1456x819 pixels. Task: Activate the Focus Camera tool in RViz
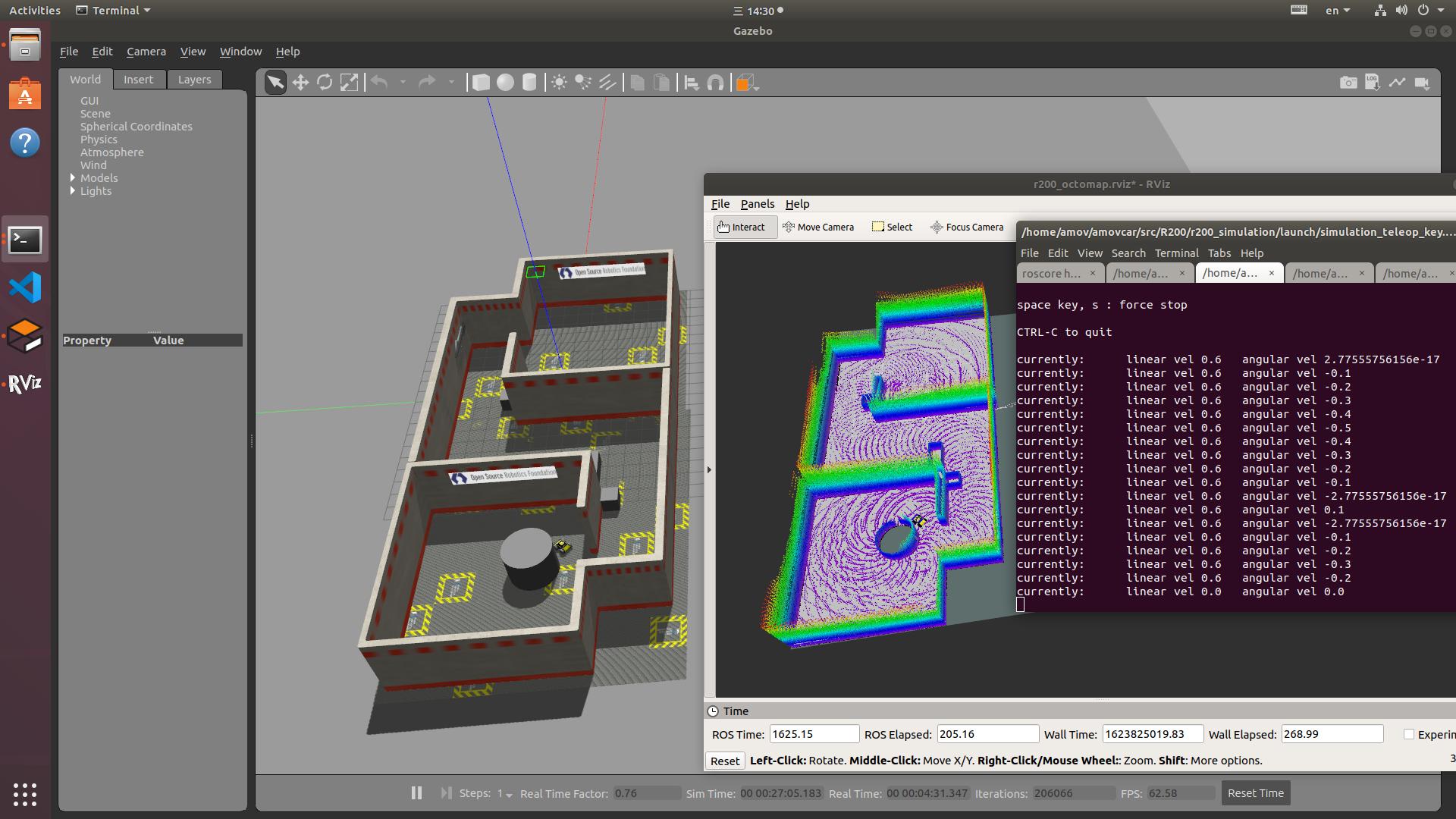[x=967, y=227]
